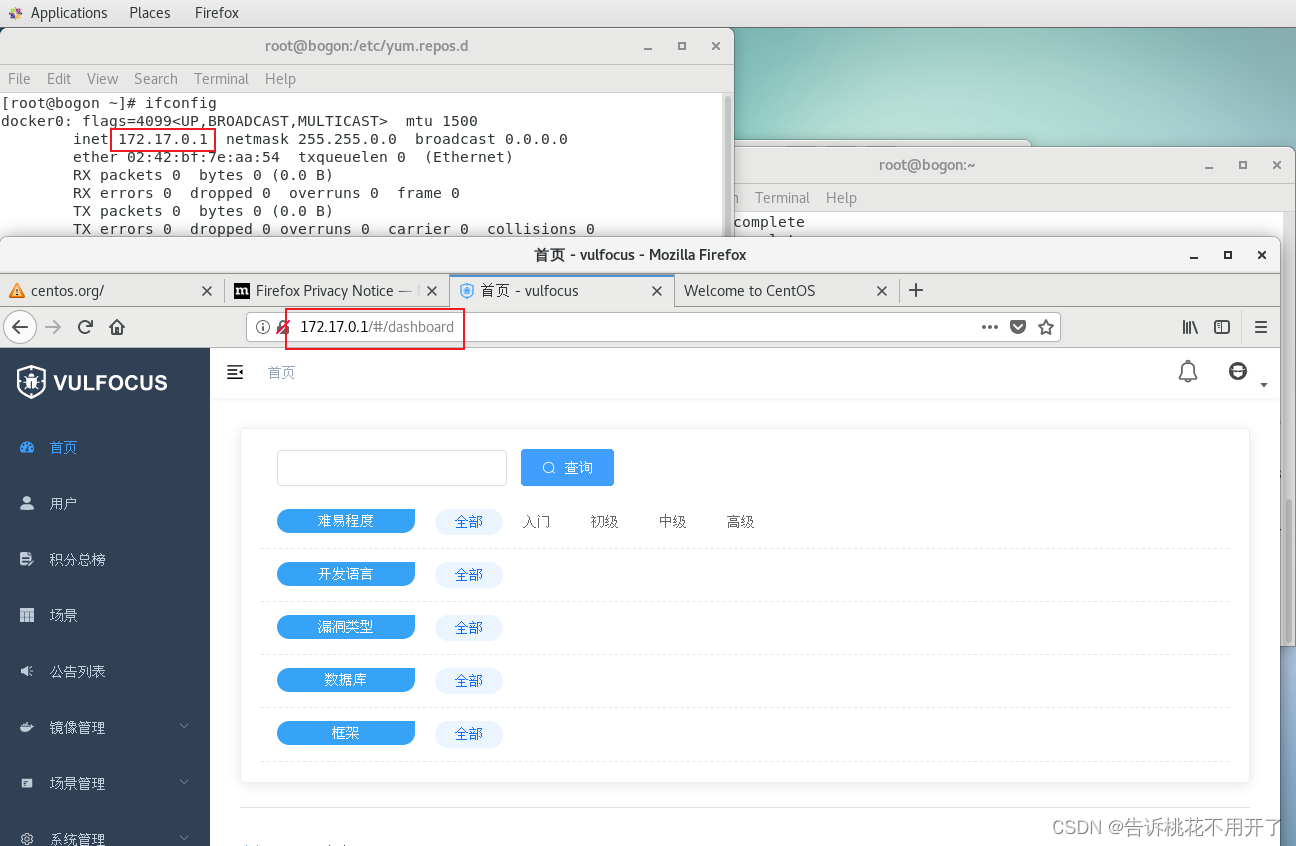Open the terminal Search menu

click(156, 78)
